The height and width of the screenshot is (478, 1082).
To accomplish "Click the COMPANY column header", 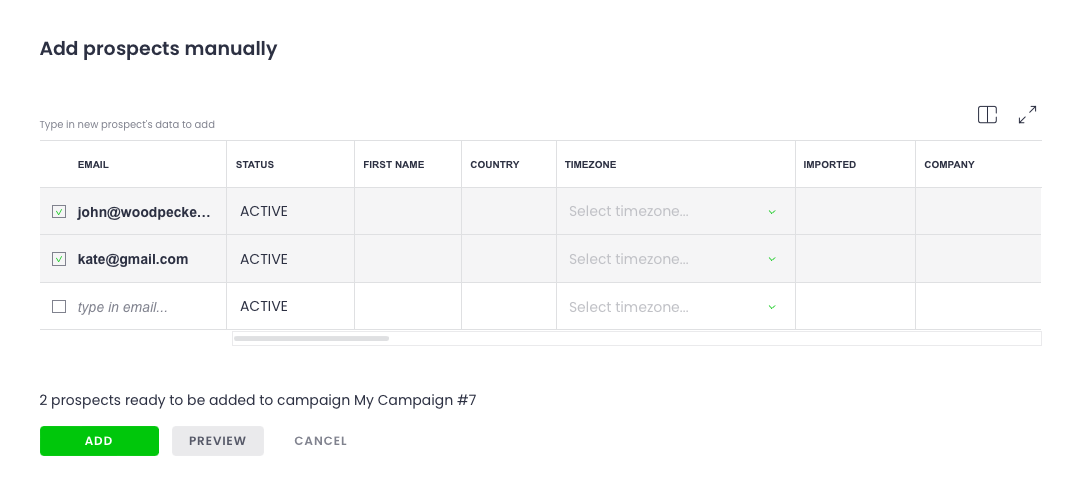I will click(949, 164).
